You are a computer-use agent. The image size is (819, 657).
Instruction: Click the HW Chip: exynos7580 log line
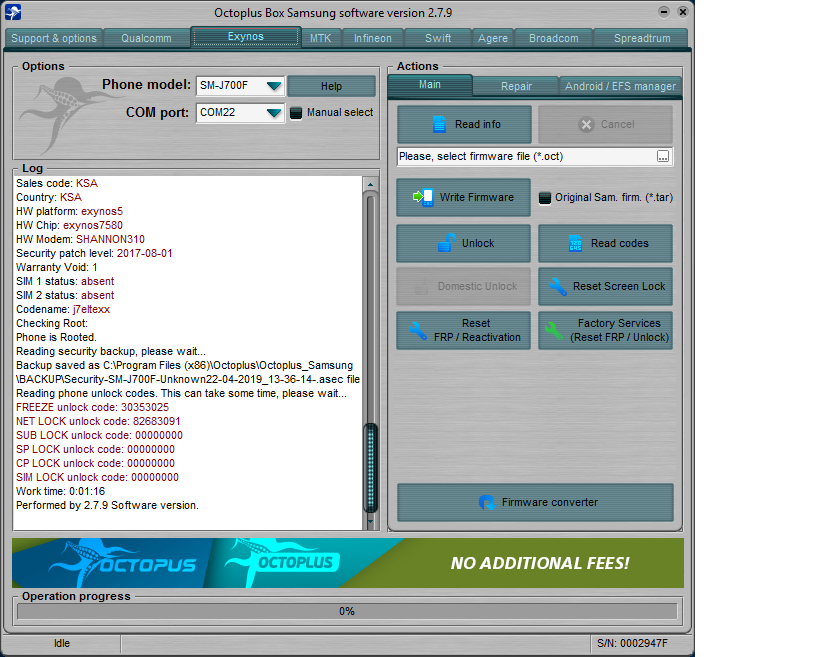(69, 225)
